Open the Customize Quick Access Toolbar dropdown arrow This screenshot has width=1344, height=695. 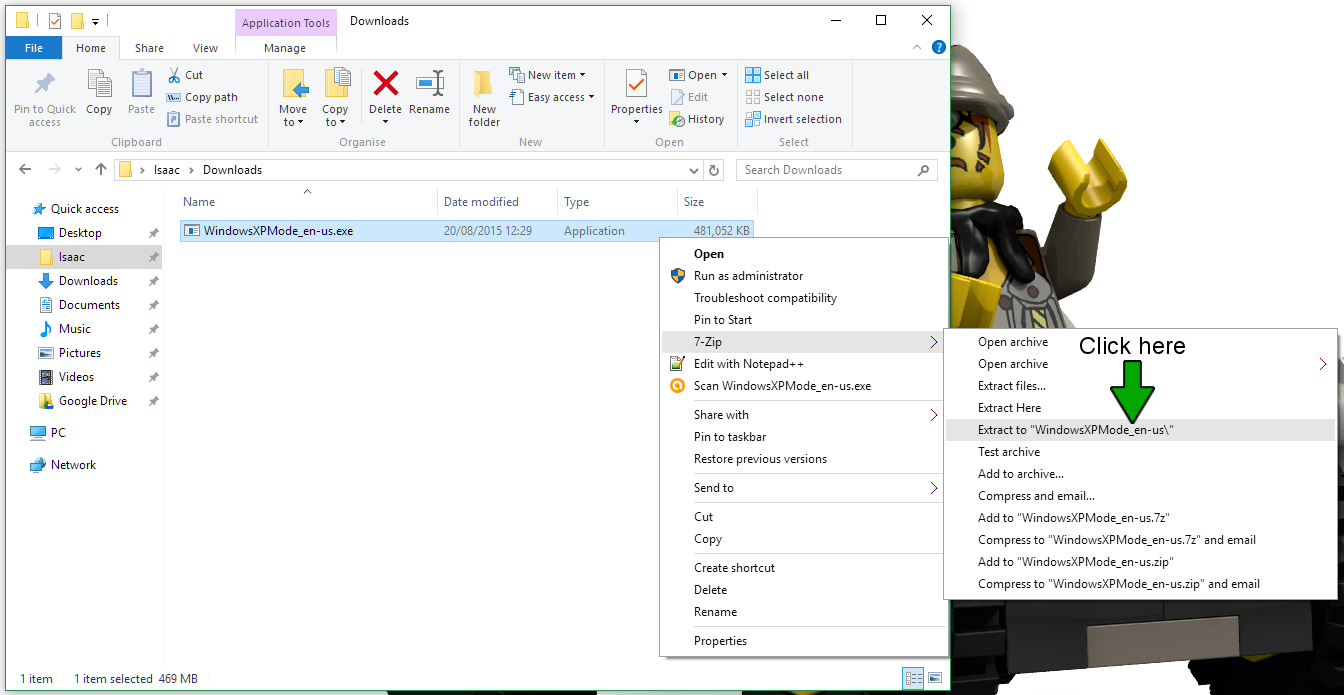pyautogui.click(x=95, y=21)
